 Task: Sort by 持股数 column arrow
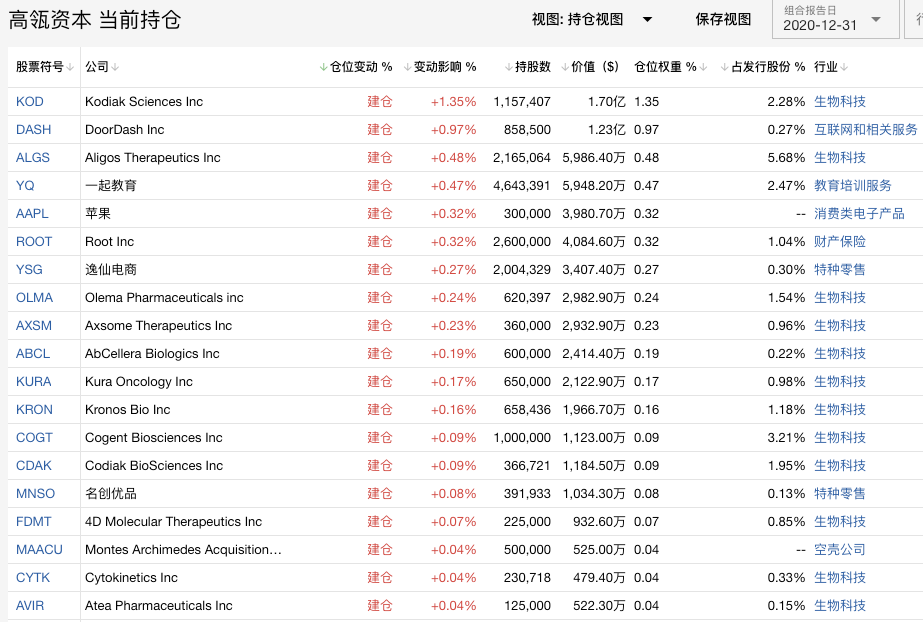coord(509,68)
